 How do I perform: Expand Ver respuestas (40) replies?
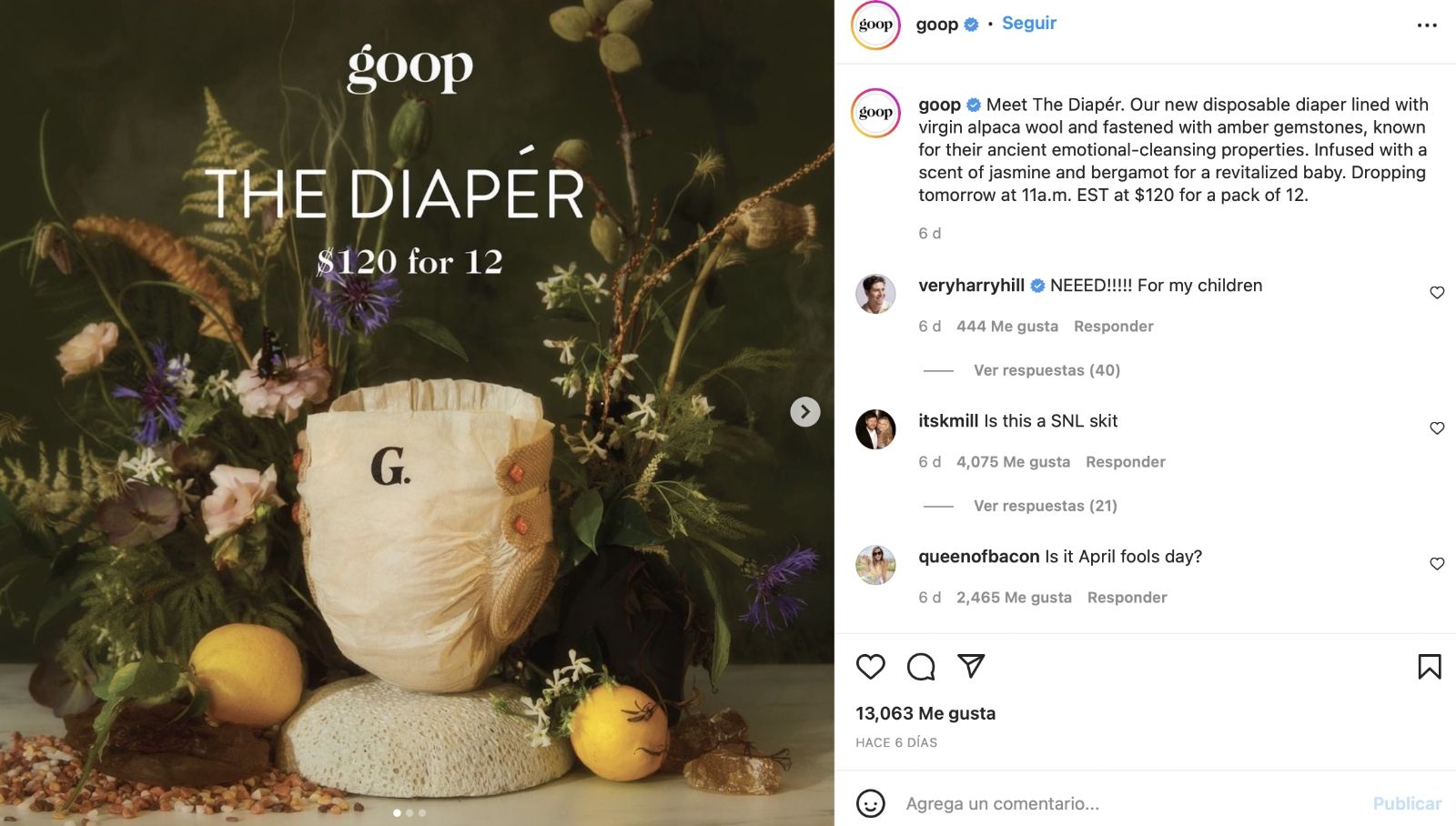[x=1046, y=370]
